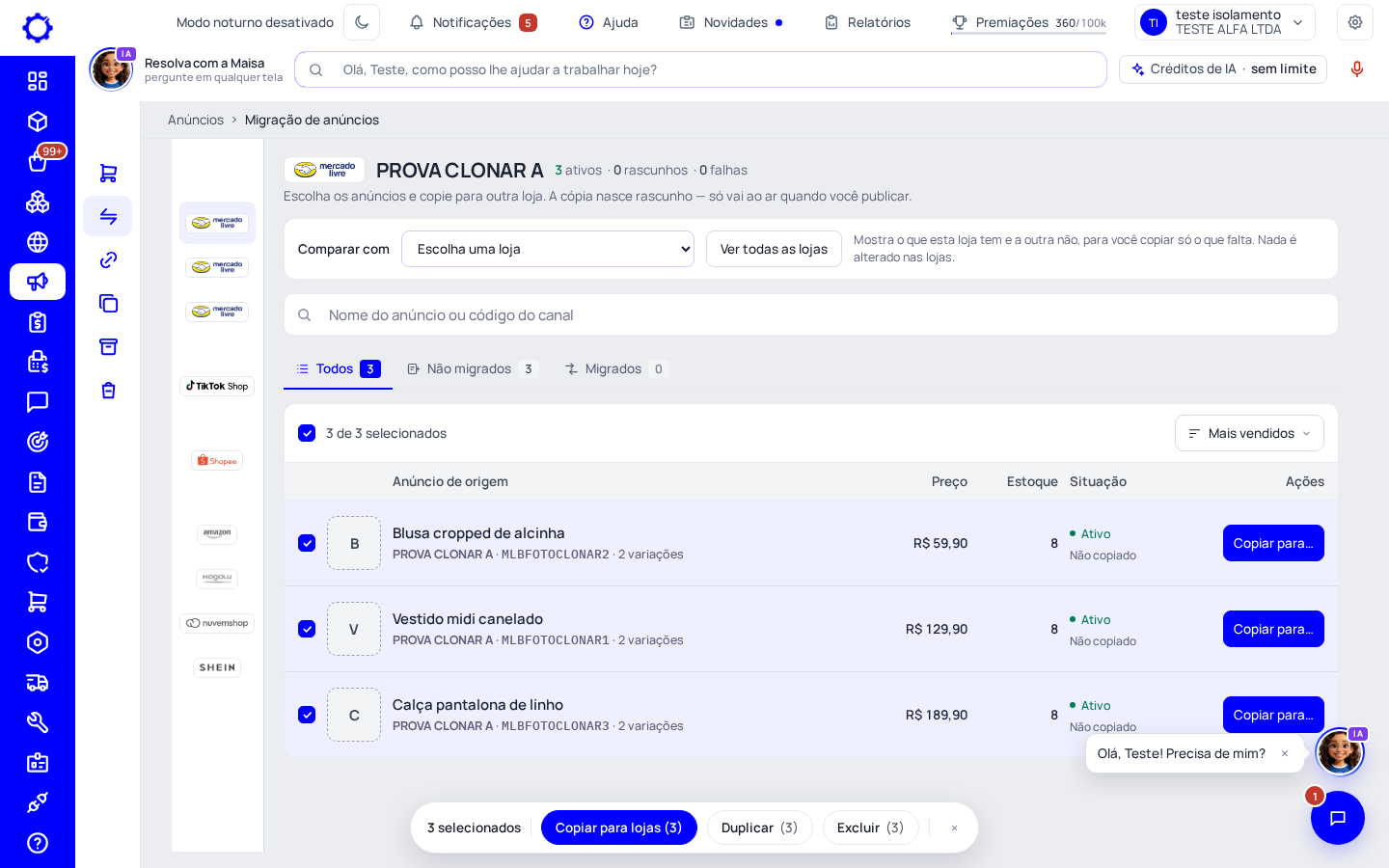The height and width of the screenshot is (868, 1389).
Task: Switch to the Não migrados tab
Action: (x=473, y=368)
